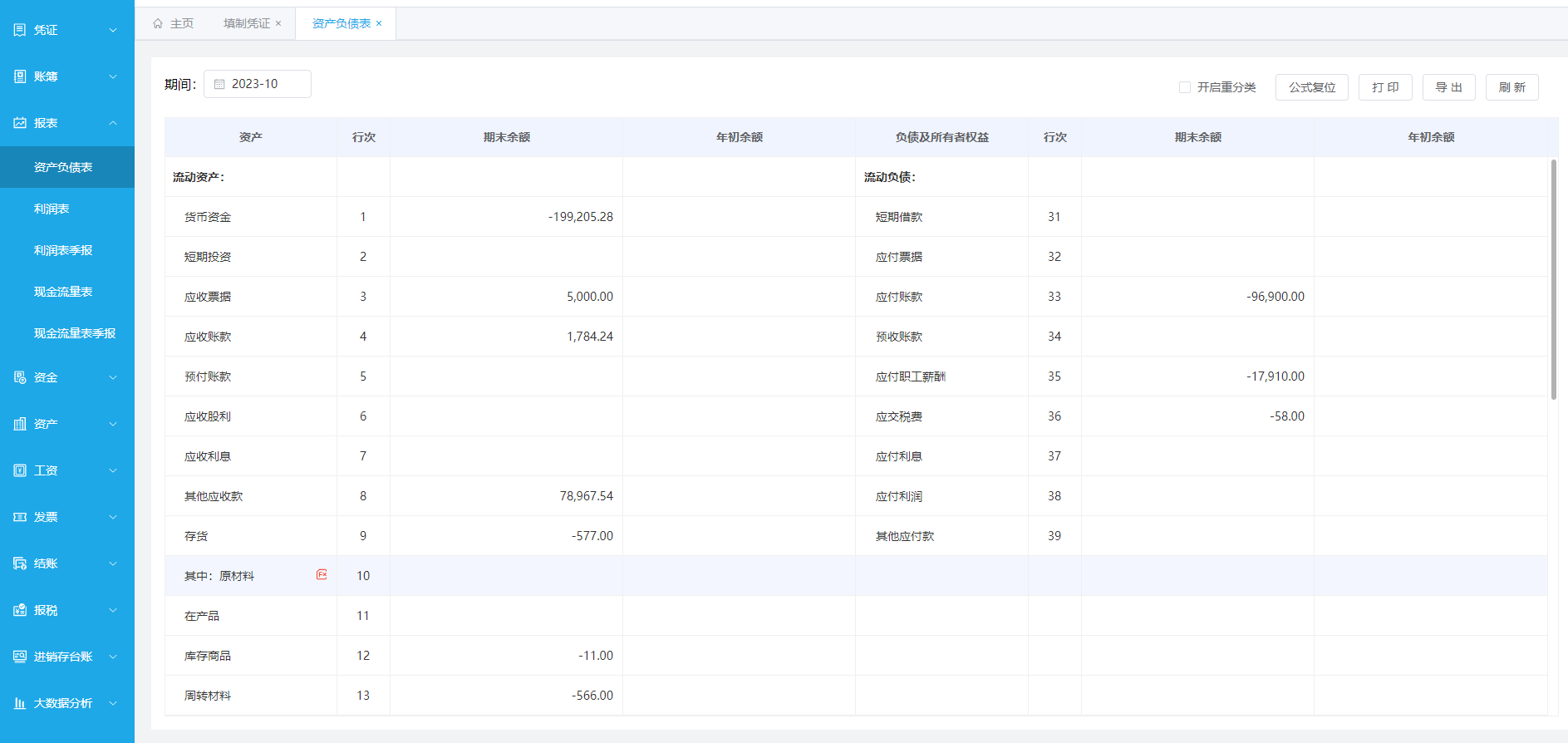
Task: Click the calendar icon in period field
Action: (219, 84)
